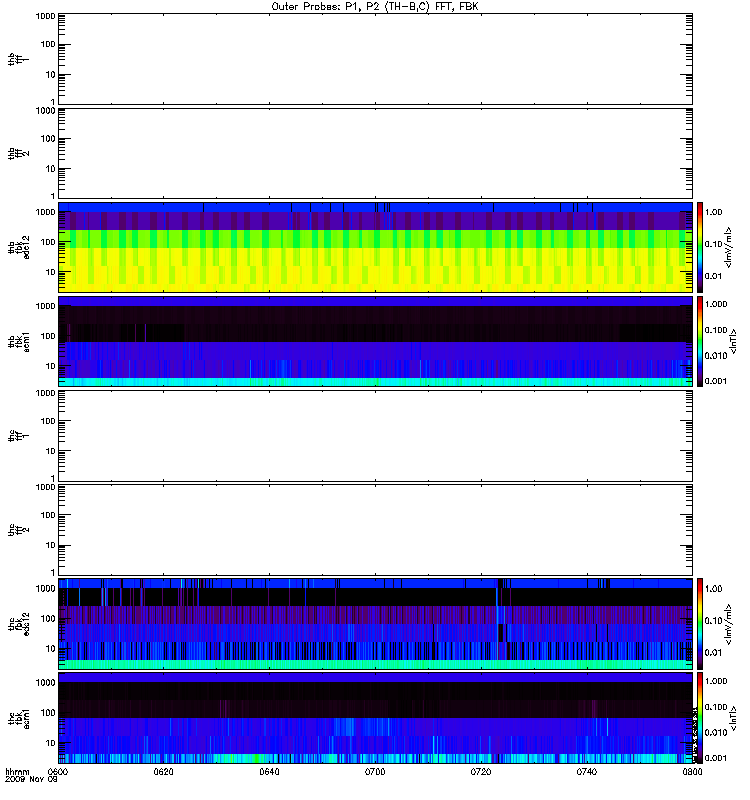Click the 'hhmm' axis unit label

(17, 772)
